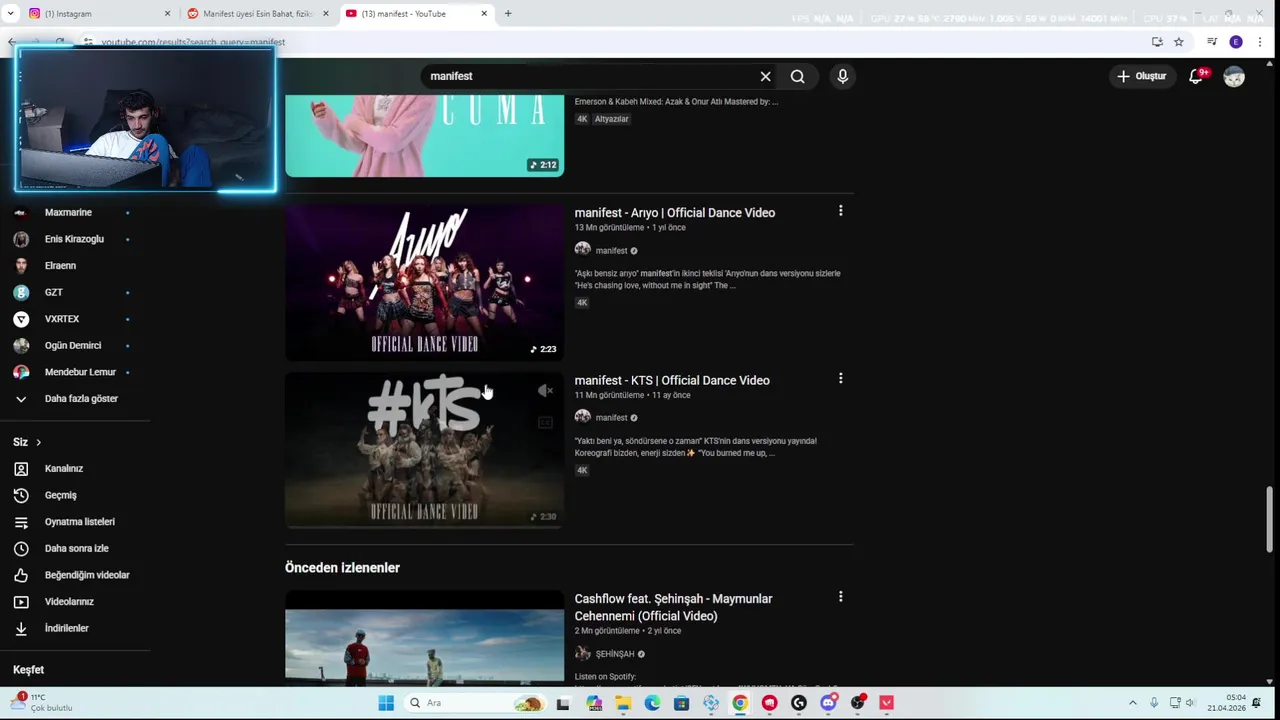Image resolution: width=1280 pixels, height=720 pixels.
Task: Mute the KTS video hover preview
Action: tap(545, 391)
